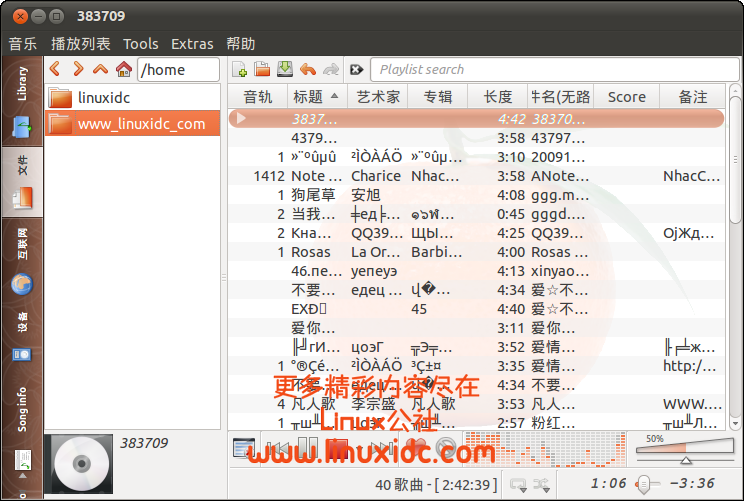
Task: Toggle the remaining time display -3:36
Action: 692,483
